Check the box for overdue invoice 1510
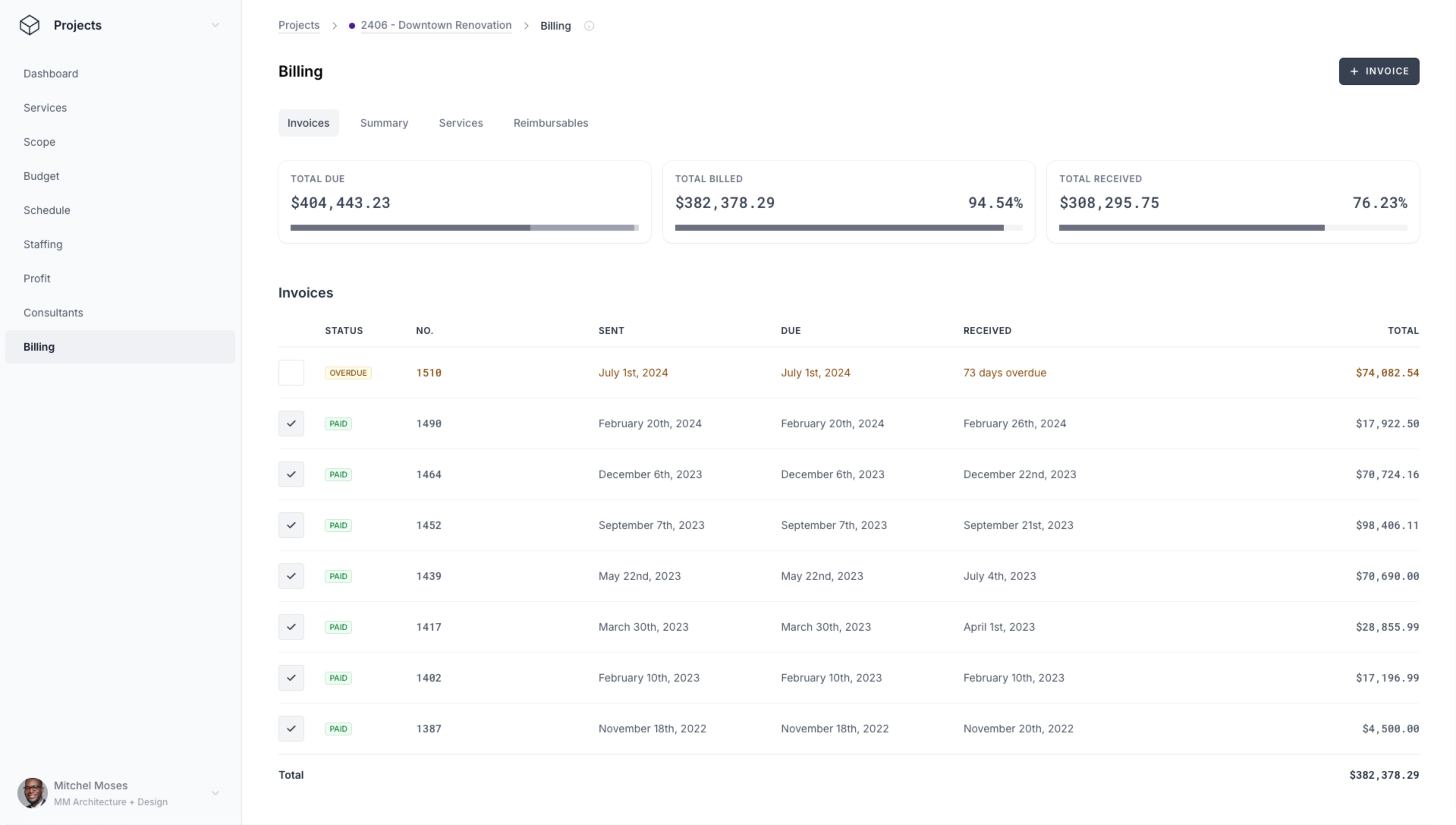Screen dimensions: 1456x825 click(291, 373)
